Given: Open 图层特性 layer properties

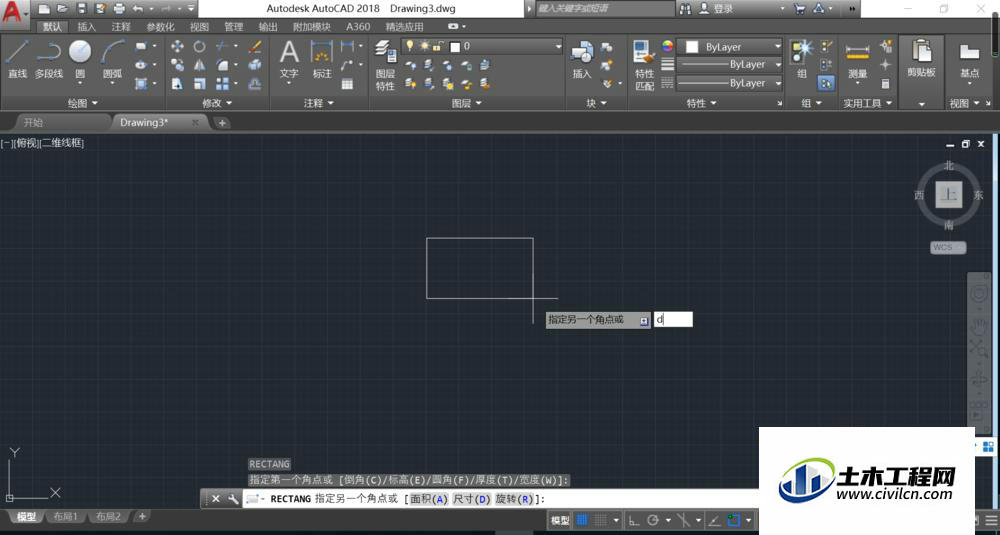Looking at the screenshot, I should pos(385,65).
